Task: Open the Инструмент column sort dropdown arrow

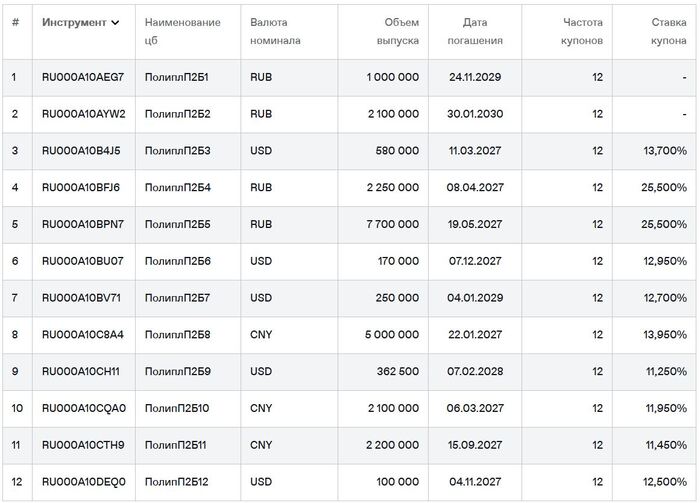Action: point(116,22)
